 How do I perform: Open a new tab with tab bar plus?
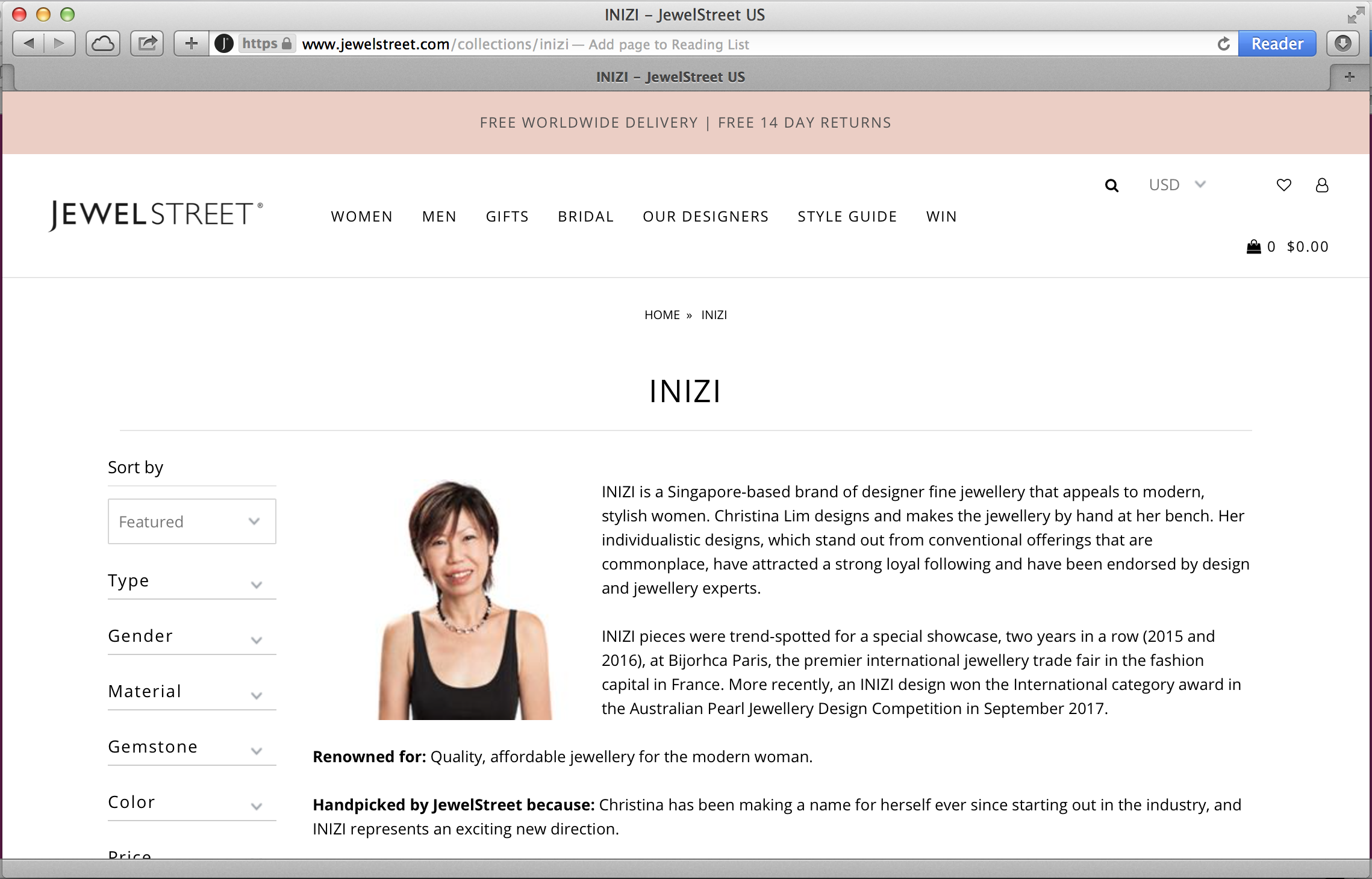tap(1350, 76)
